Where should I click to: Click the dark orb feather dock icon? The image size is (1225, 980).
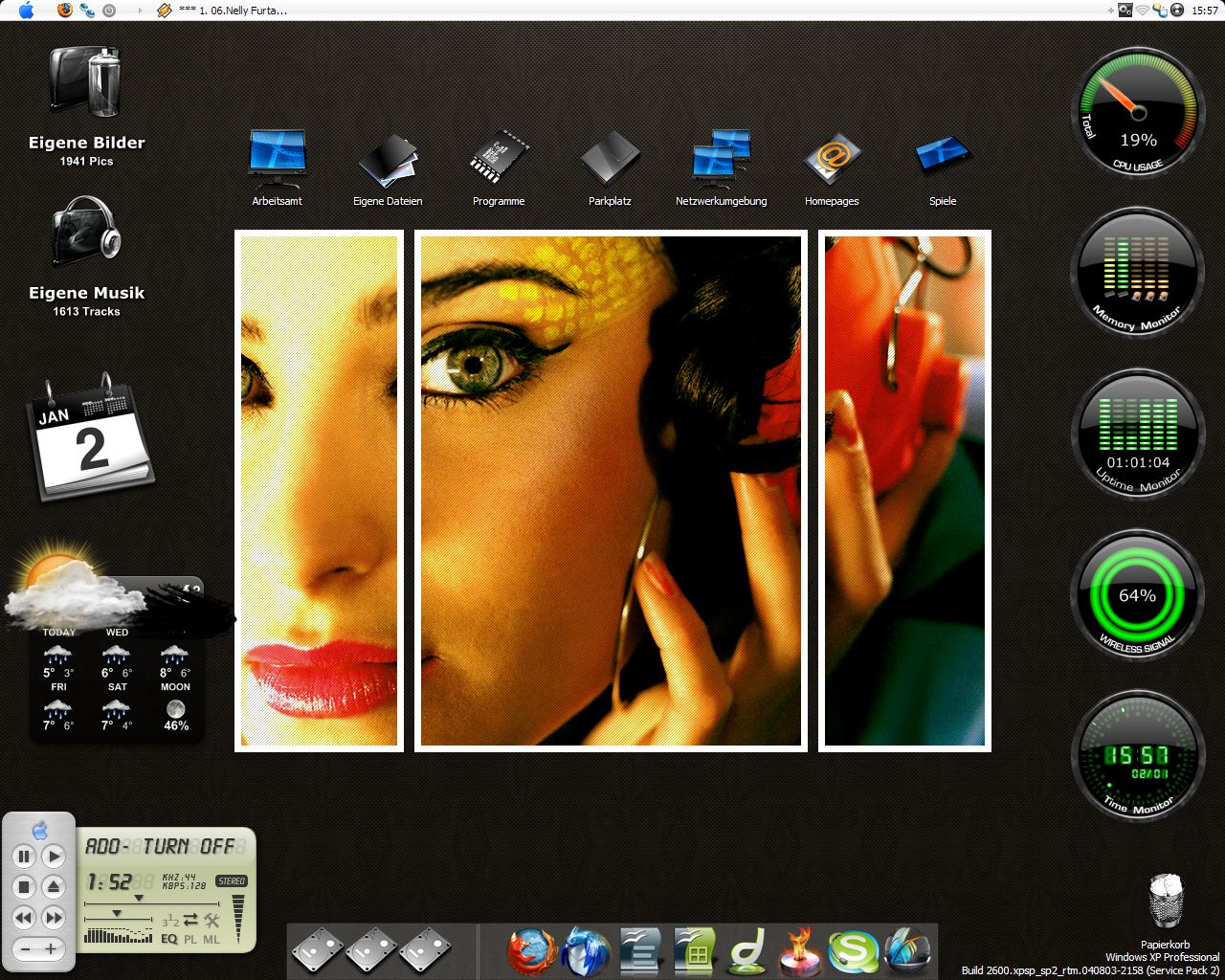[907, 951]
